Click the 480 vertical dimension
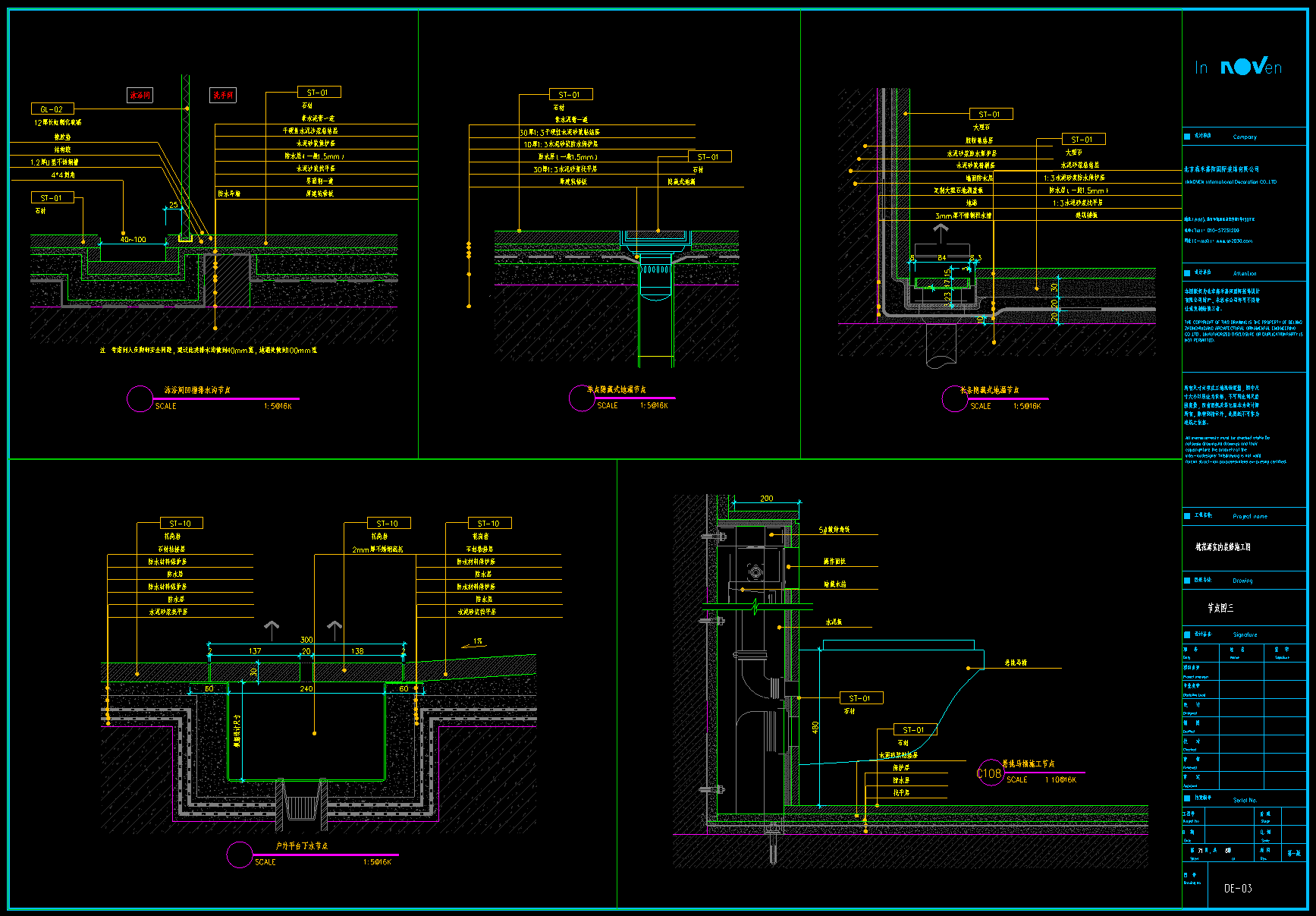Viewport: 1316px width, 916px height. pyautogui.click(x=815, y=727)
